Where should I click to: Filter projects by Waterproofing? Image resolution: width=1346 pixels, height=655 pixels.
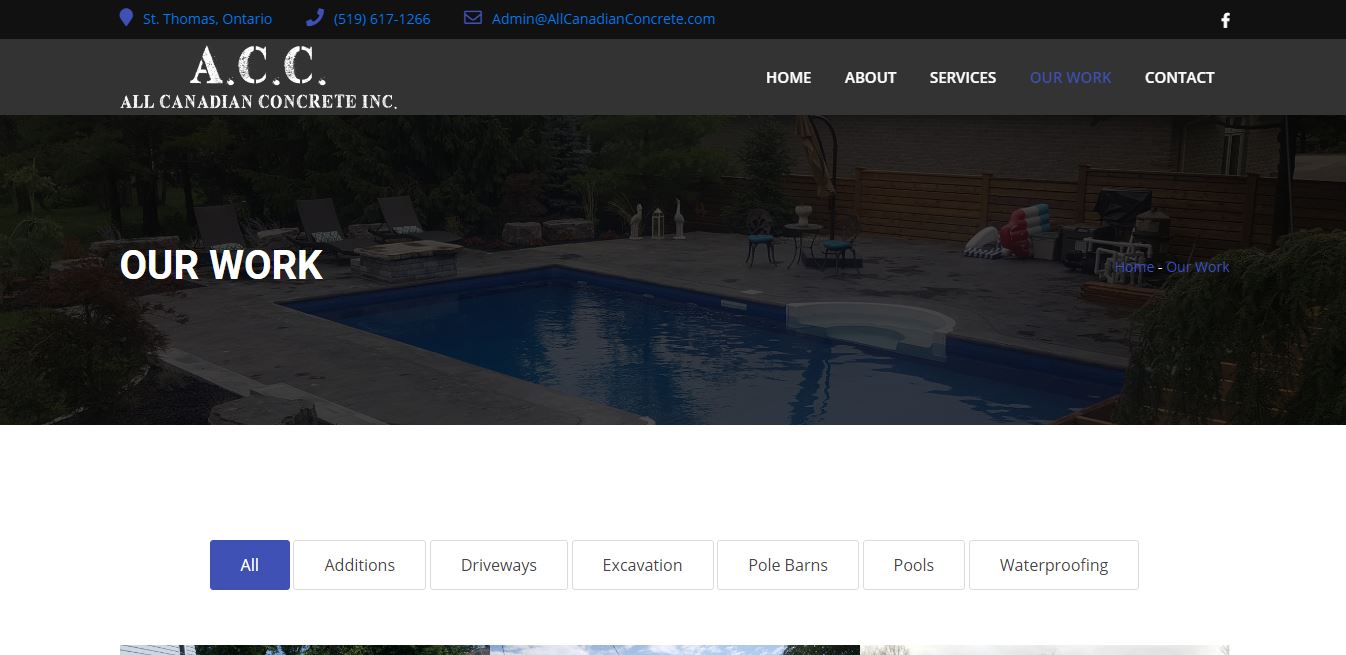click(x=1054, y=565)
